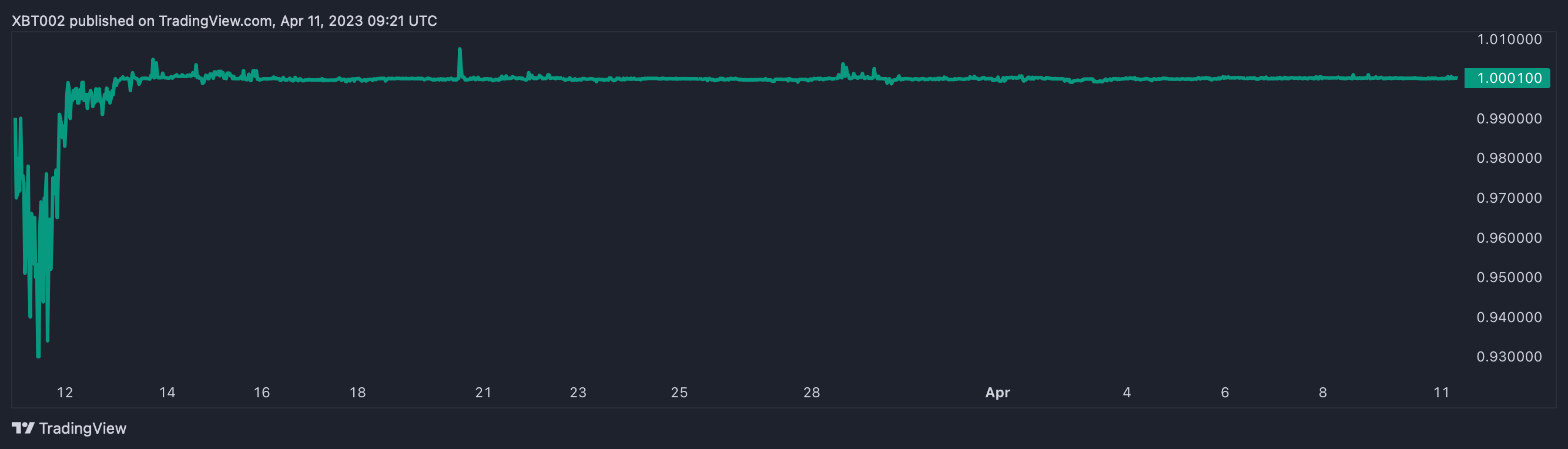The image size is (1568, 449).
Task: Click the date label 4 on time axis
Action: click(x=1127, y=393)
